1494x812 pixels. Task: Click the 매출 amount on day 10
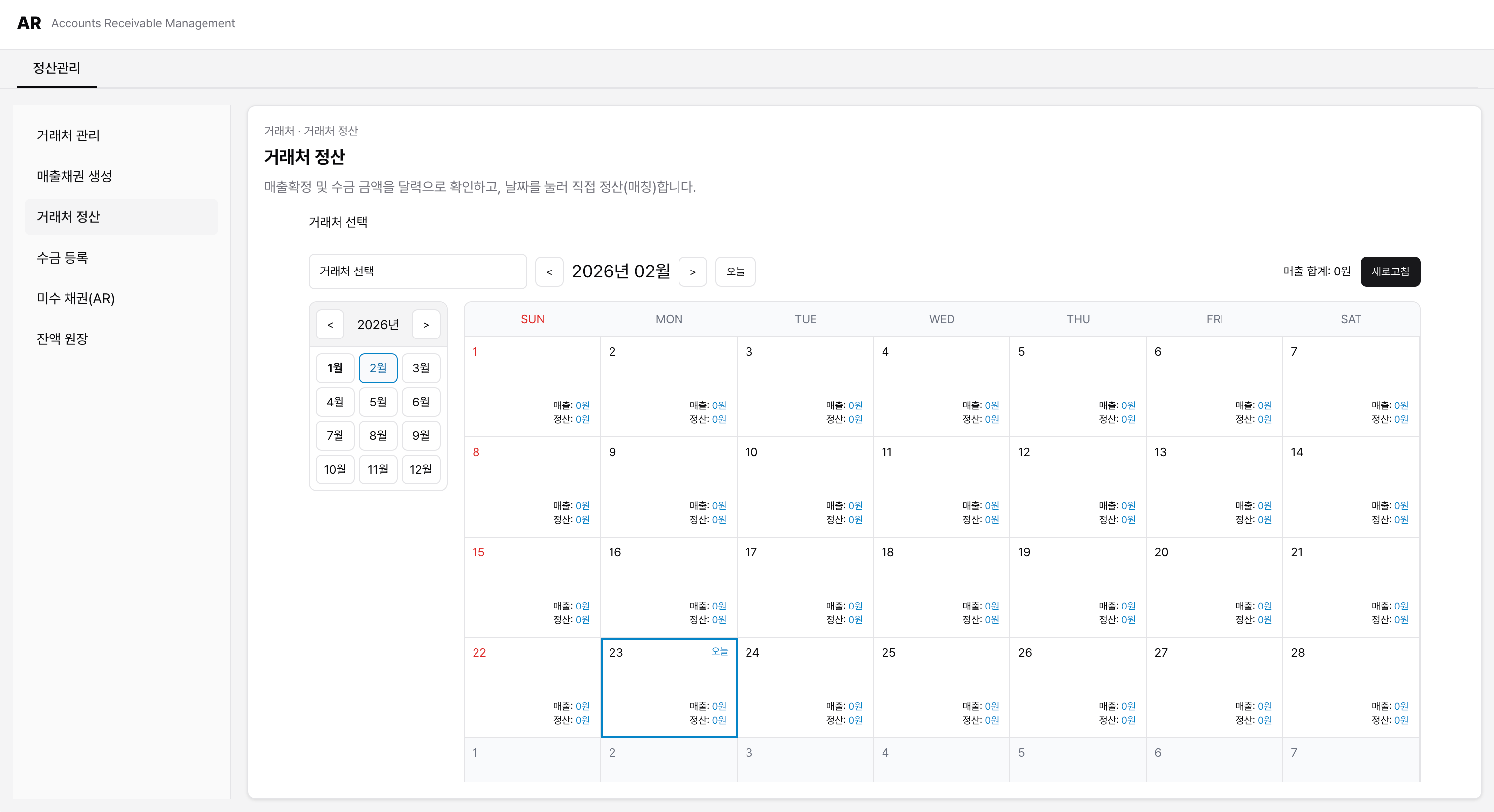[x=855, y=506]
